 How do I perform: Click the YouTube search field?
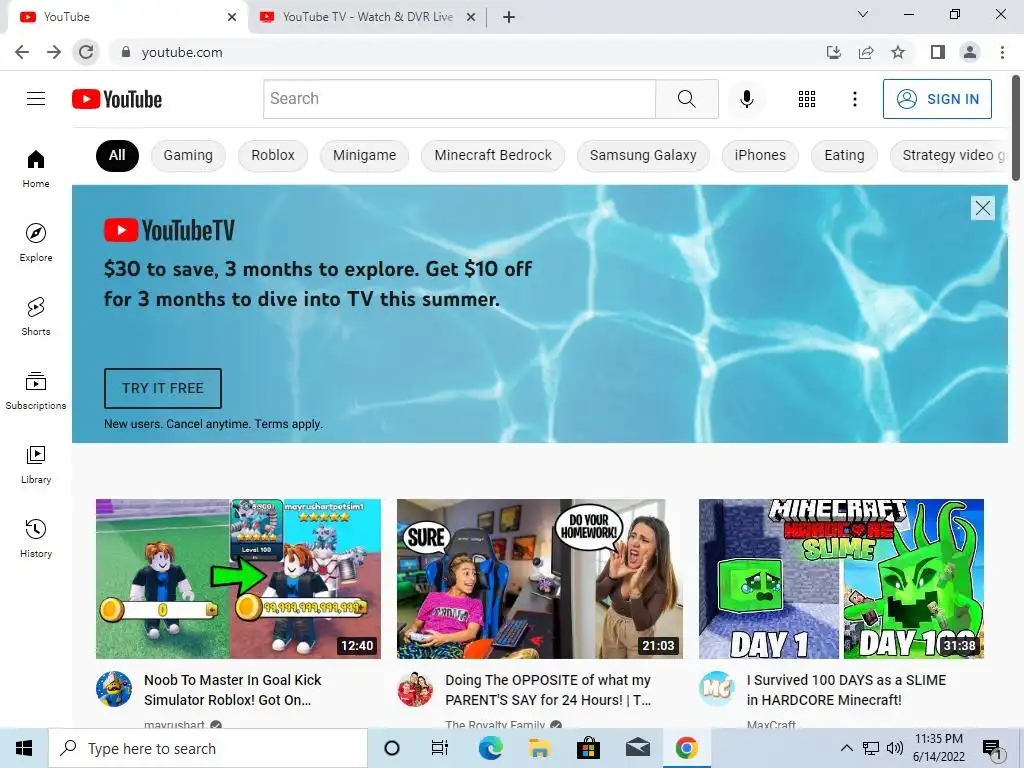(459, 99)
